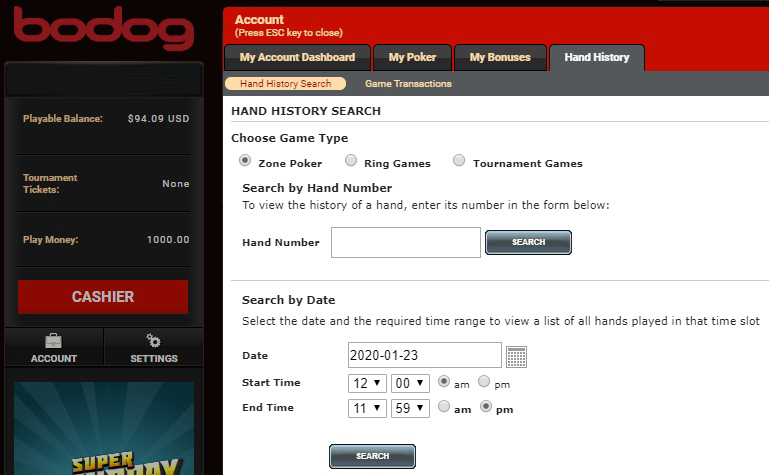Open the My Poker tab
This screenshot has height=475, width=769.
pos(412,58)
